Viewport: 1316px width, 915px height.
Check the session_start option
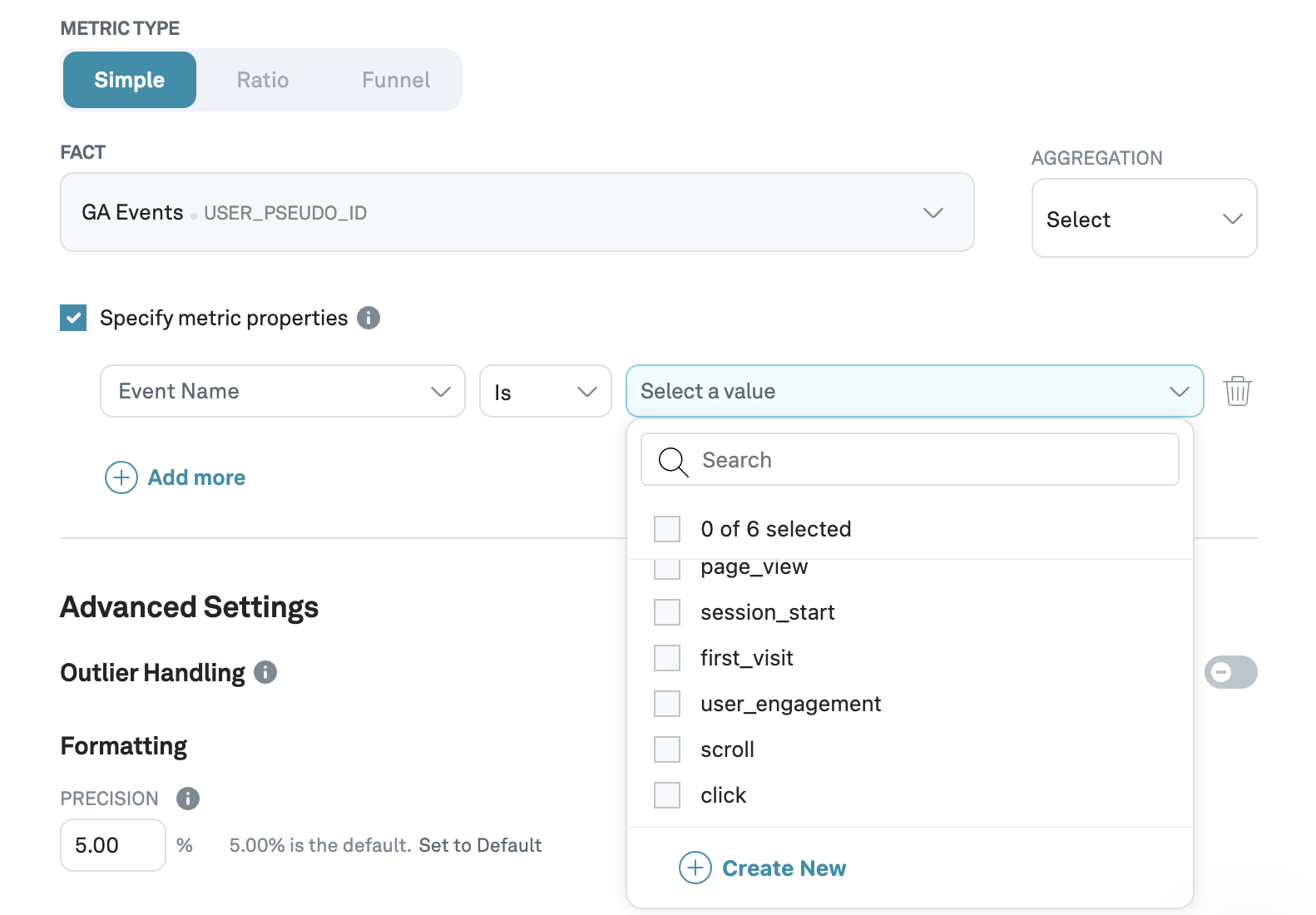(x=667, y=612)
